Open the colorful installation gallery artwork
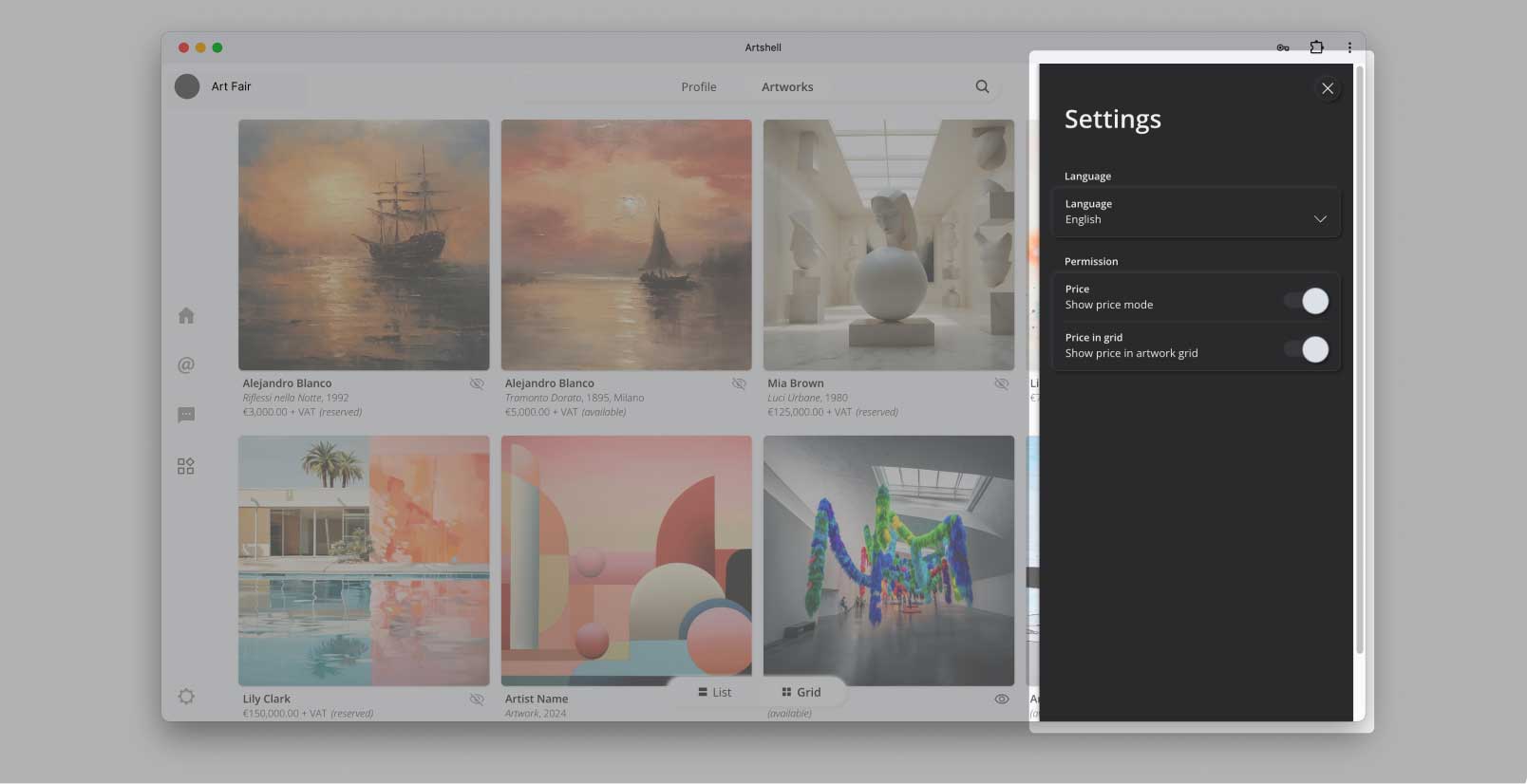Screen dimensions: 1527x784 pos(889,561)
